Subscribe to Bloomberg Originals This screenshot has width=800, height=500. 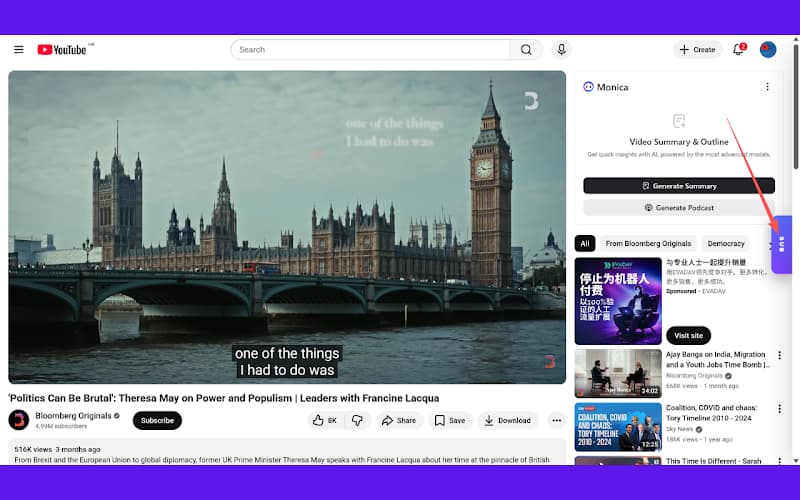(157, 420)
